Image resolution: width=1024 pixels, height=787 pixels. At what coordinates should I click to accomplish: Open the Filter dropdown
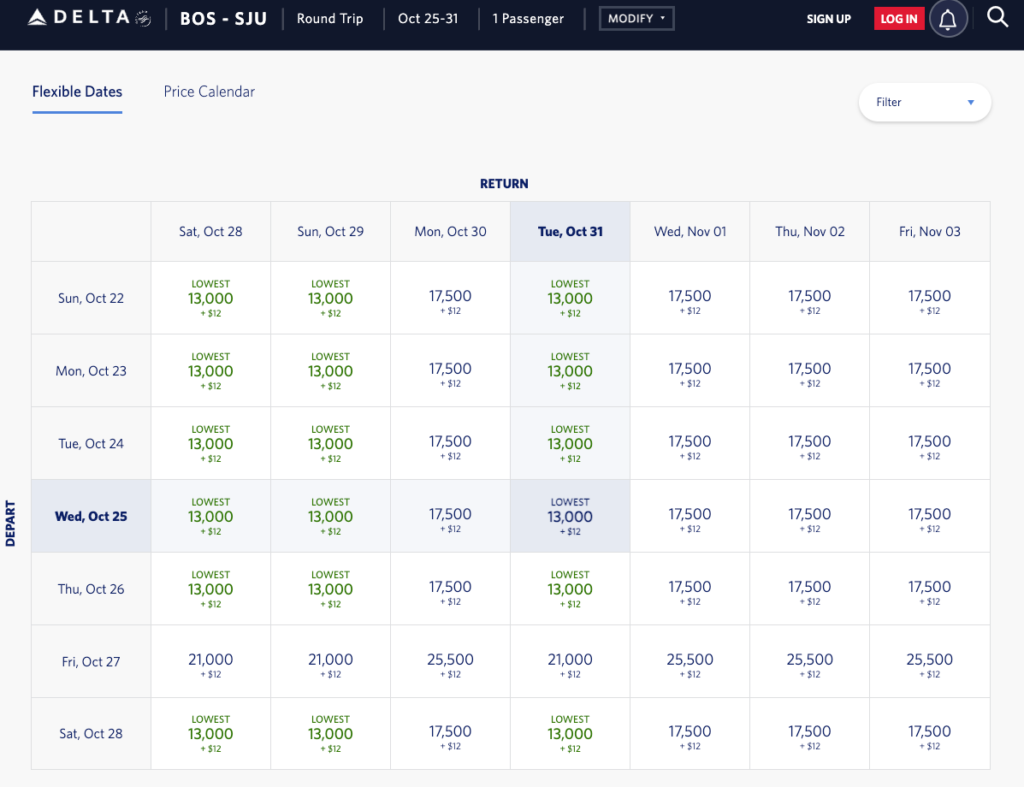coord(924,102)
